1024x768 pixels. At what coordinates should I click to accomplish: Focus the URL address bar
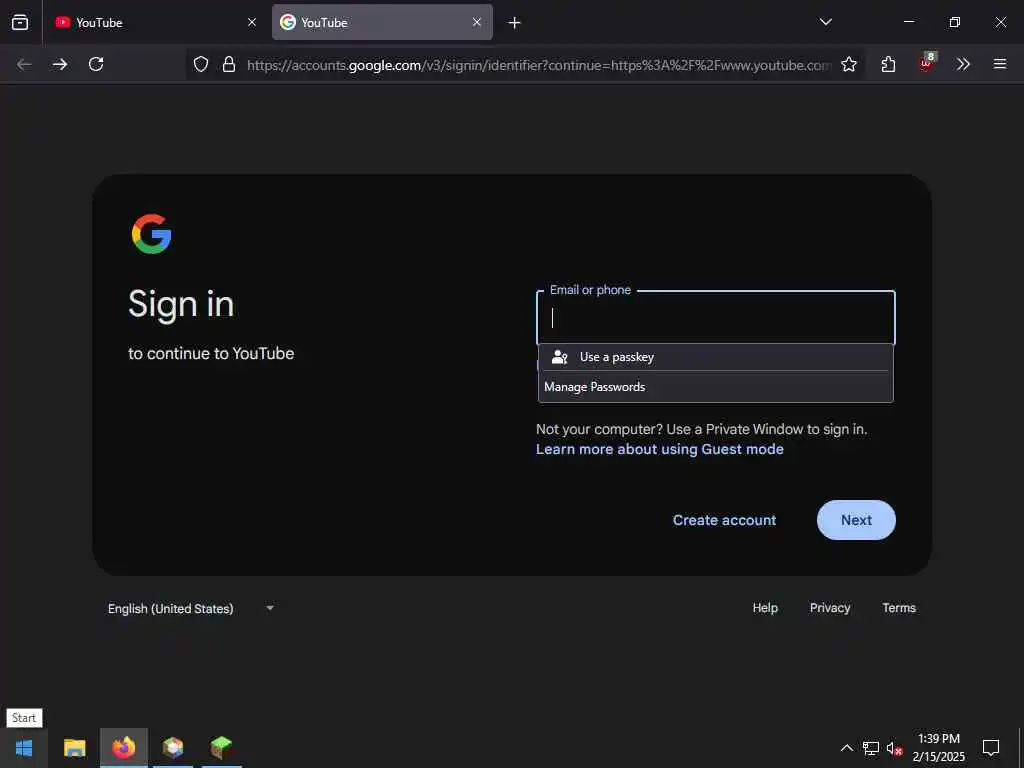[538, 65]
